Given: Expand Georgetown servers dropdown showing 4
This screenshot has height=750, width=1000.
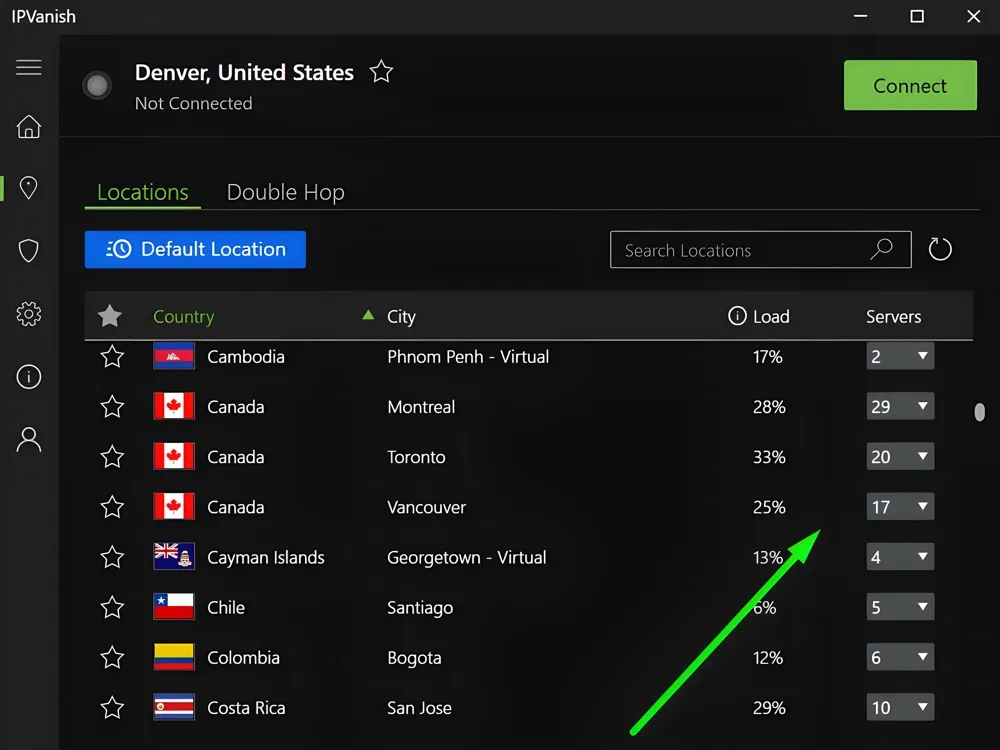Looking at the screenshot, I should pos(900,557).
